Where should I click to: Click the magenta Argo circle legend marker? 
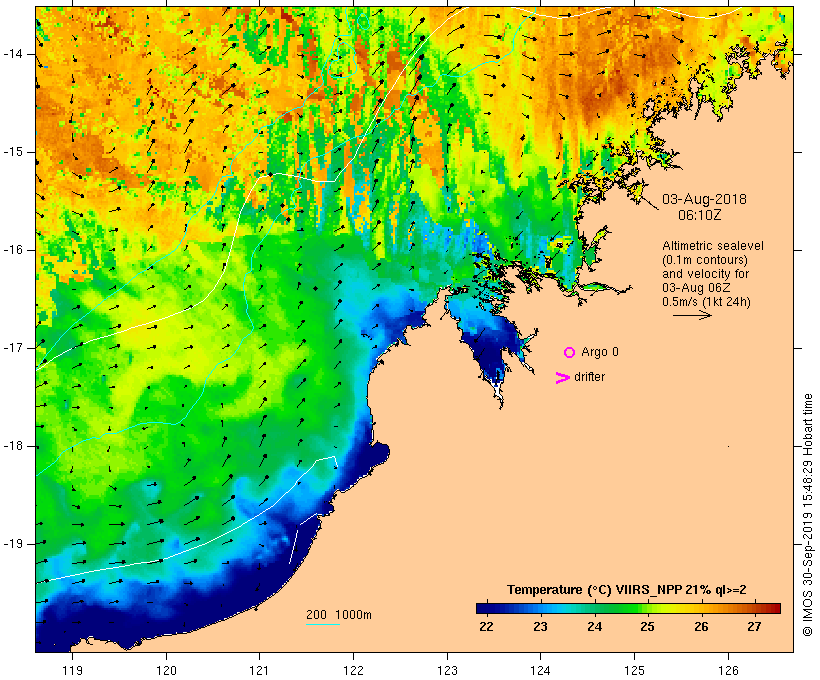pyautogui.click(x=570, y=352)
